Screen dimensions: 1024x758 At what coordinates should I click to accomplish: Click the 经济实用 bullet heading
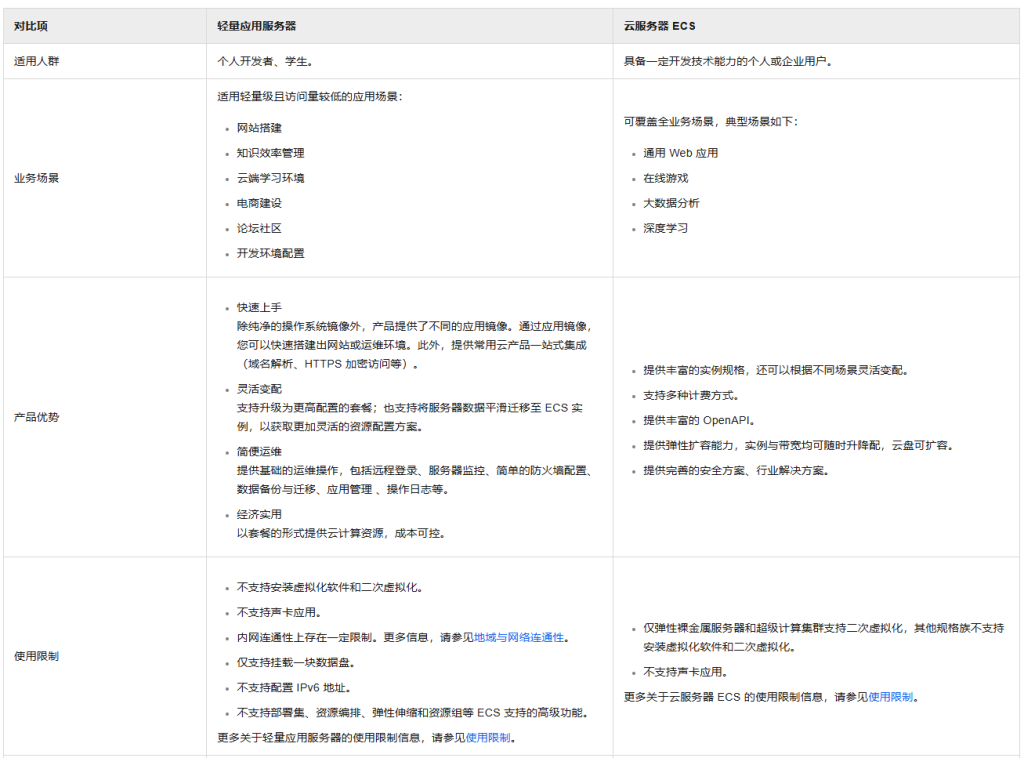click(259, 514)
